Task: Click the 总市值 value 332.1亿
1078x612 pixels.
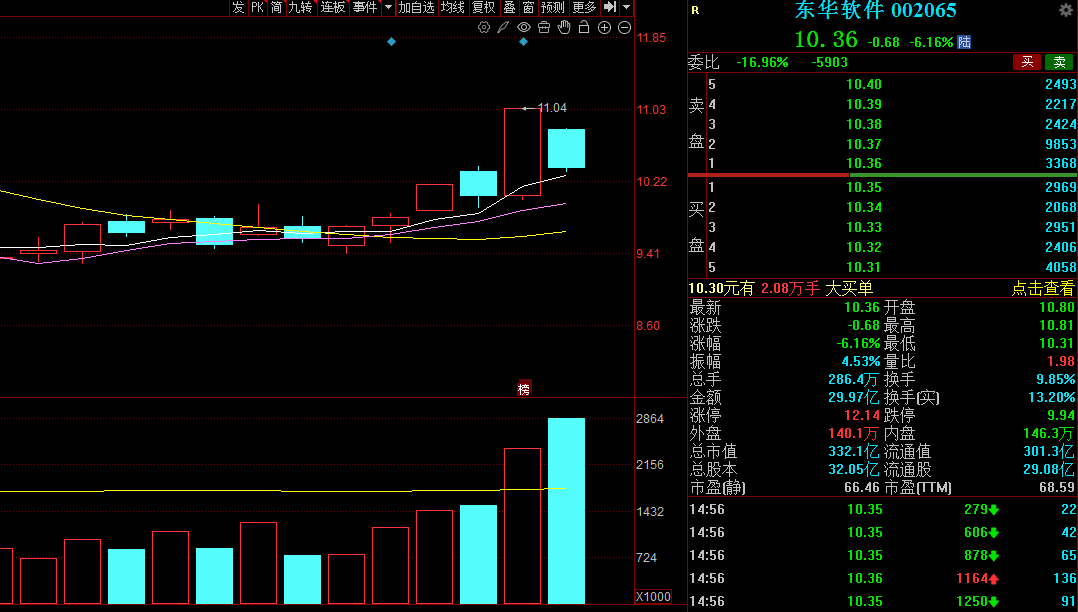Action: 853,452
